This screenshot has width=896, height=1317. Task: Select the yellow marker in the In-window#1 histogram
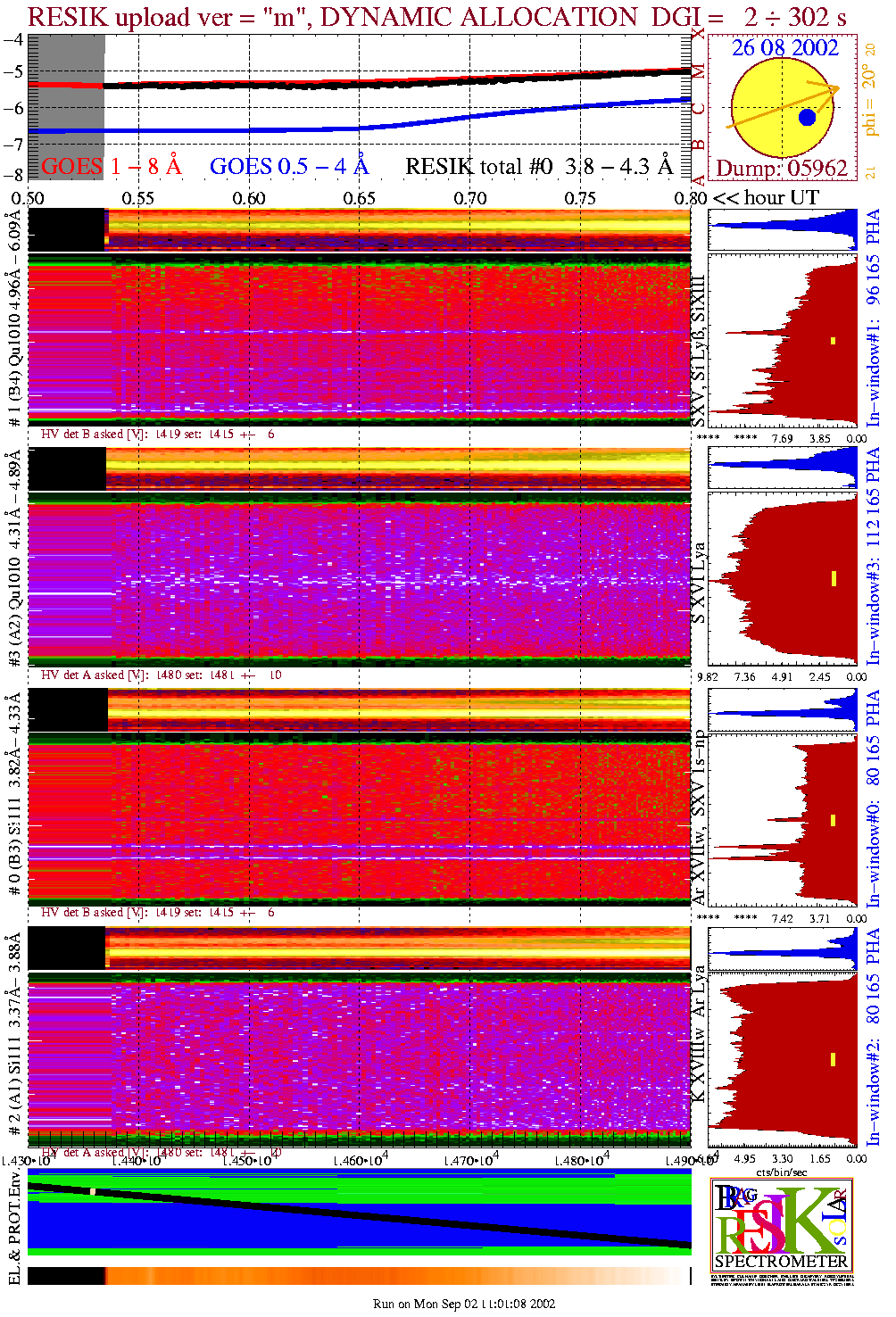click(x=834, y=340)
